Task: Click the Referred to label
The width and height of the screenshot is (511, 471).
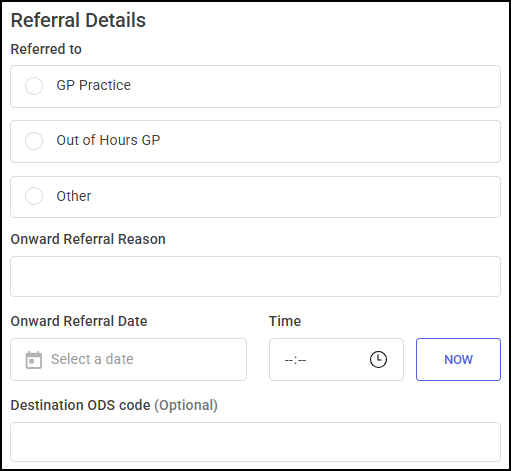Action: [46, 49]
